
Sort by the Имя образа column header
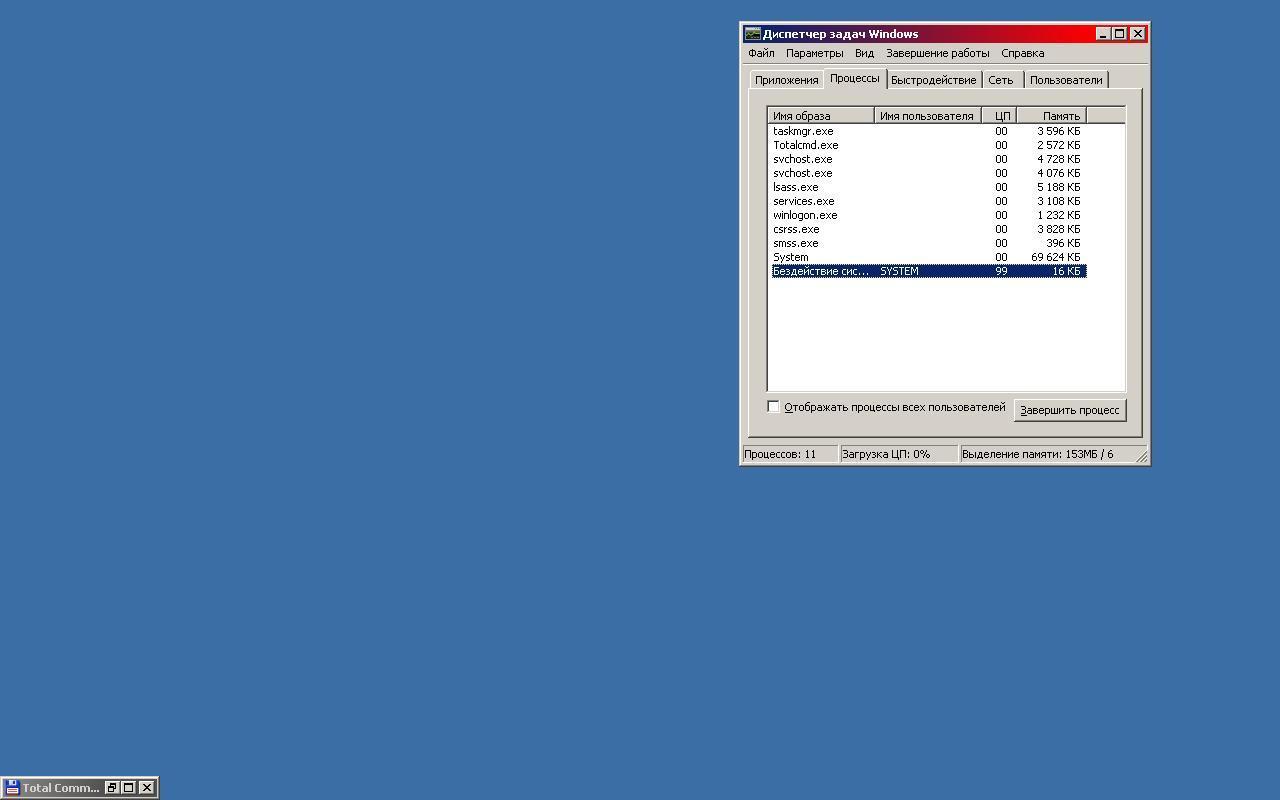(821, 116)
